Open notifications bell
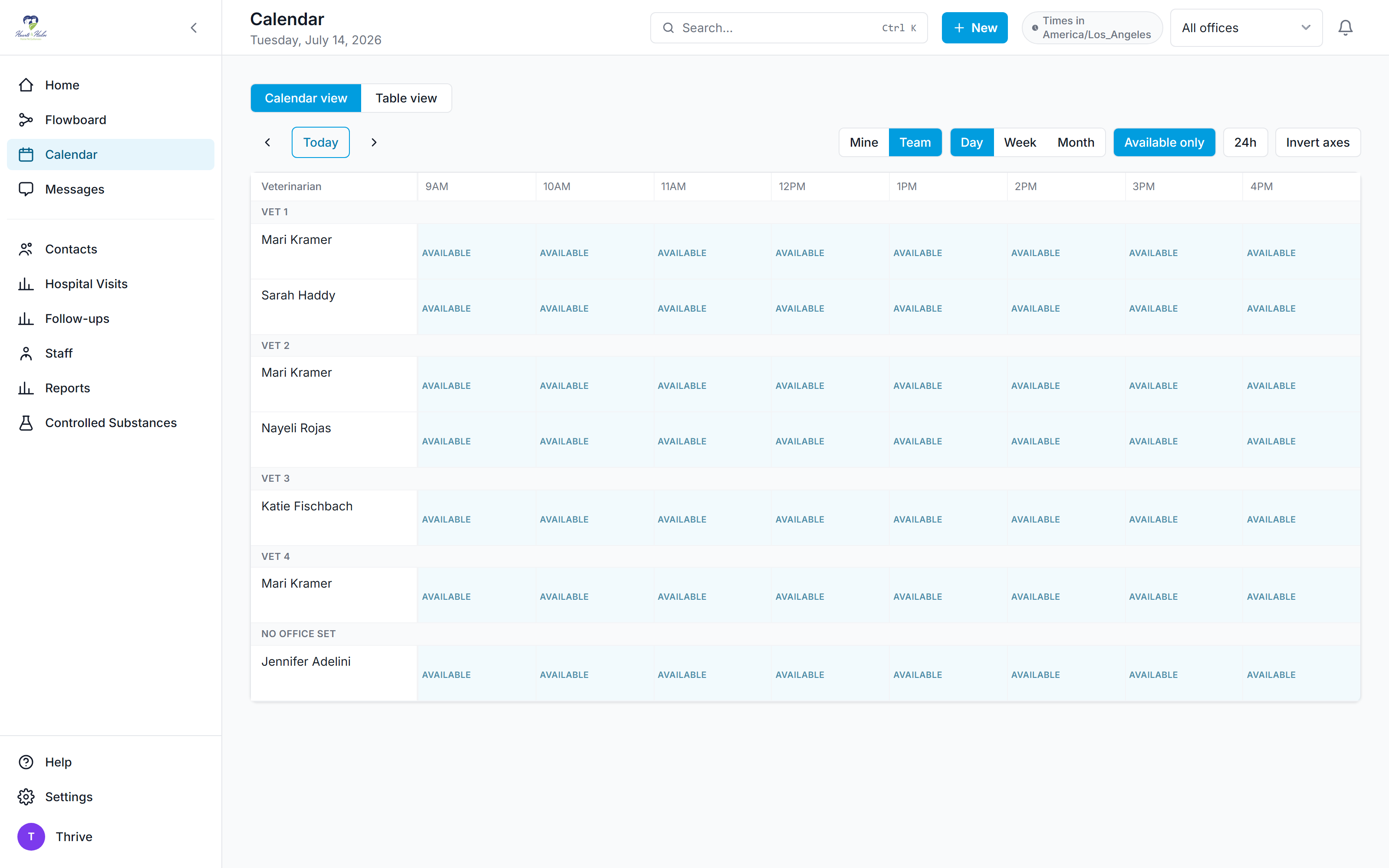This screenshot has width=1389, height=868. [x=1346, y=27]
